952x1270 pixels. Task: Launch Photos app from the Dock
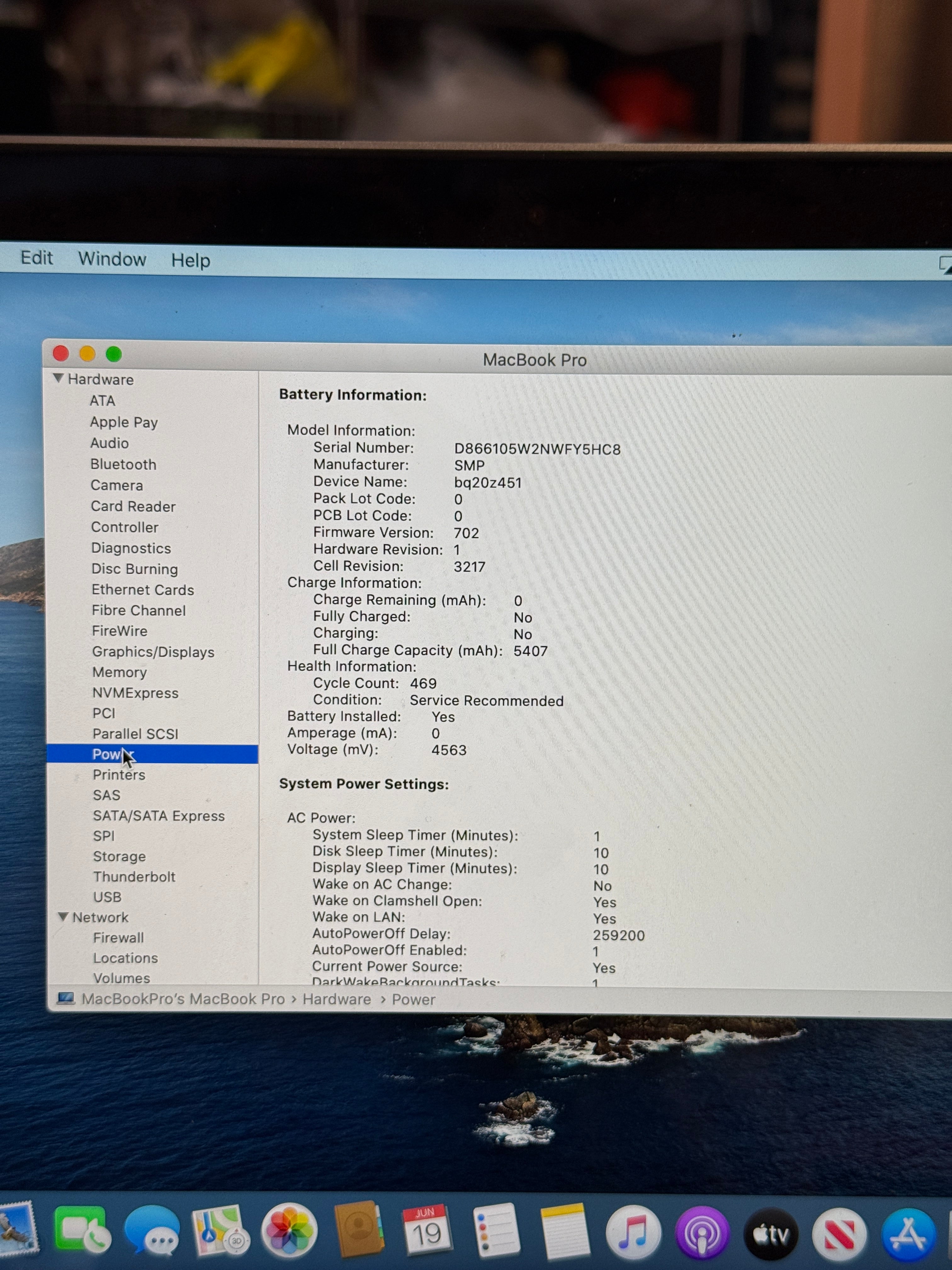[x=289, y=1230]
